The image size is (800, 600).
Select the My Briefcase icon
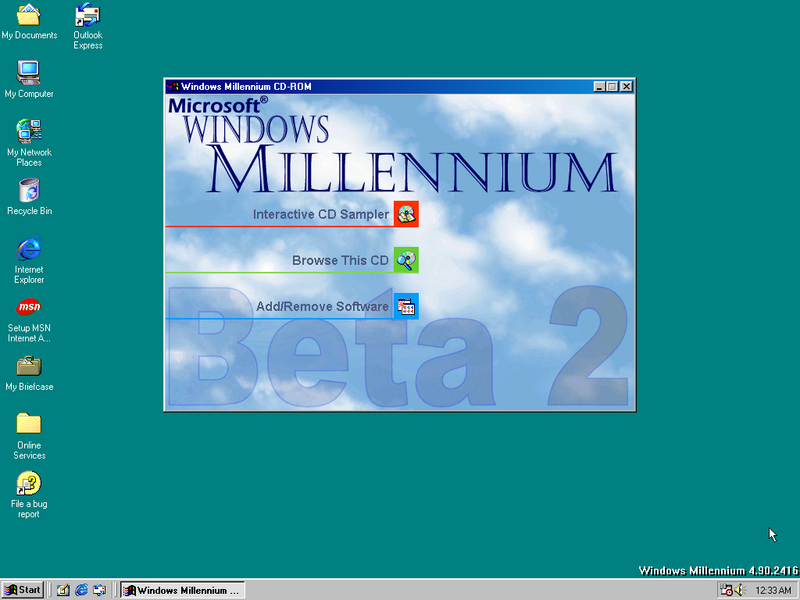(29, 366)
